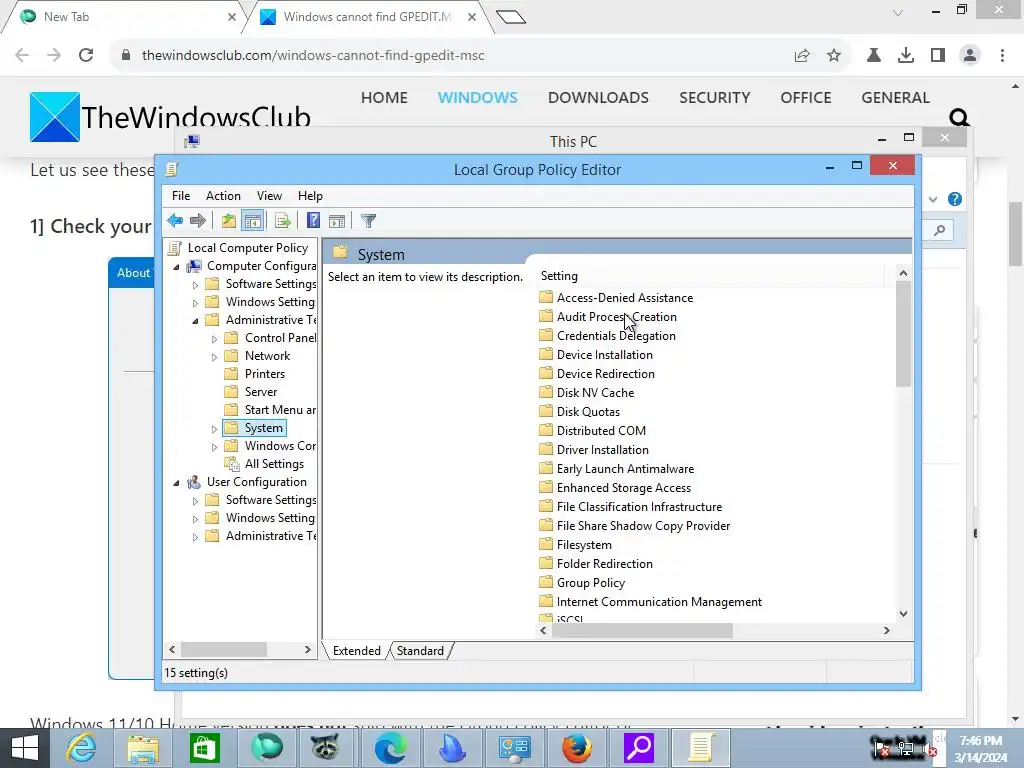Click the website search magnifier icon
The image size is (1024, 768).
(x=959, y=118)
